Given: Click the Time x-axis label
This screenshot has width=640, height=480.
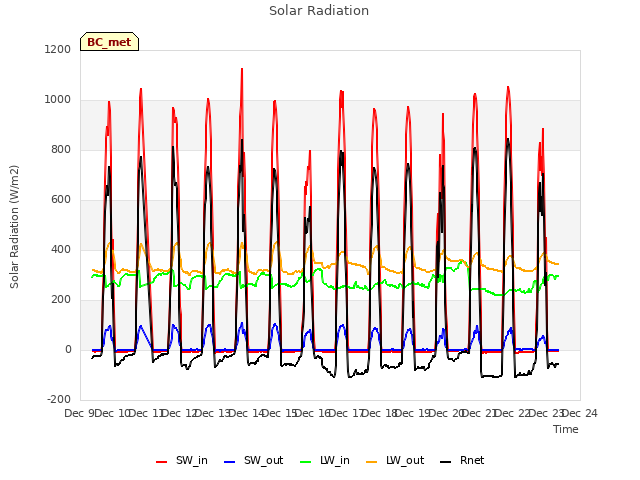Looking at the screenshot, I should click(566, 429).
